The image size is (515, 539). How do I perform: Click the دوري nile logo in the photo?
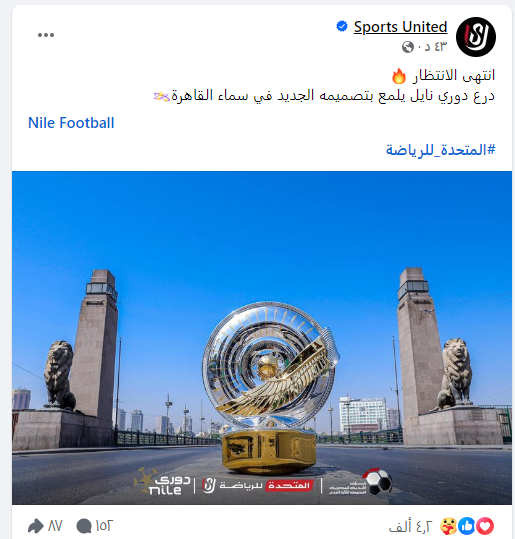coord(163,482)
